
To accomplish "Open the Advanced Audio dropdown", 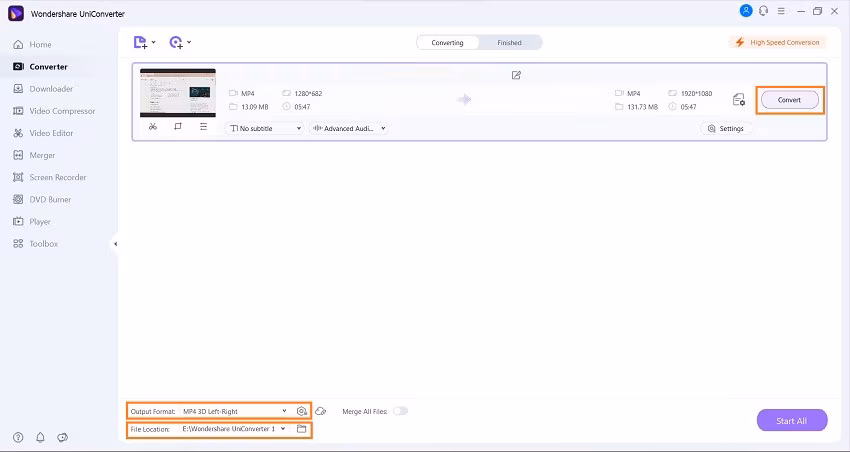I will point(349,128).
